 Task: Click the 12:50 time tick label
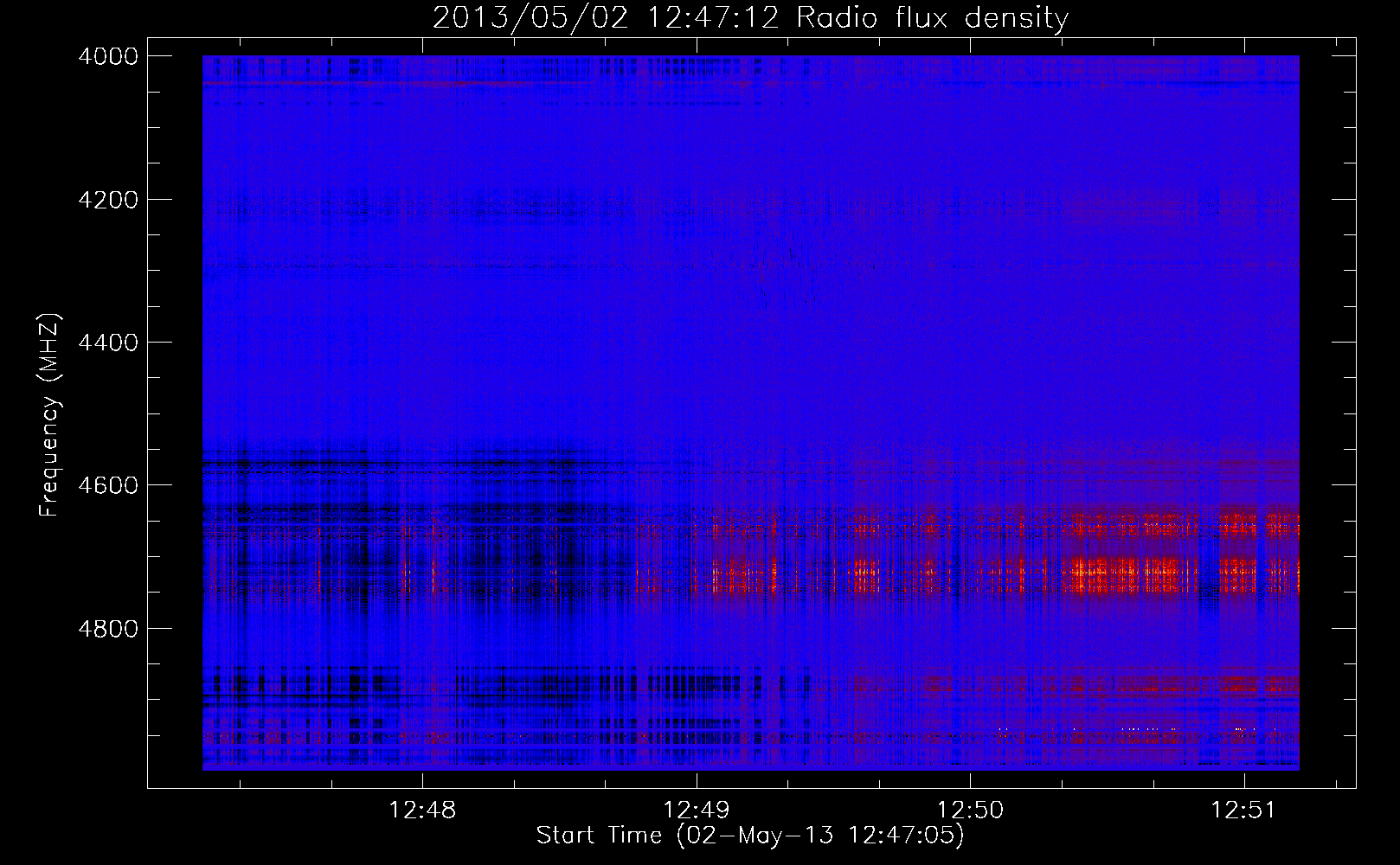point(971,810)
